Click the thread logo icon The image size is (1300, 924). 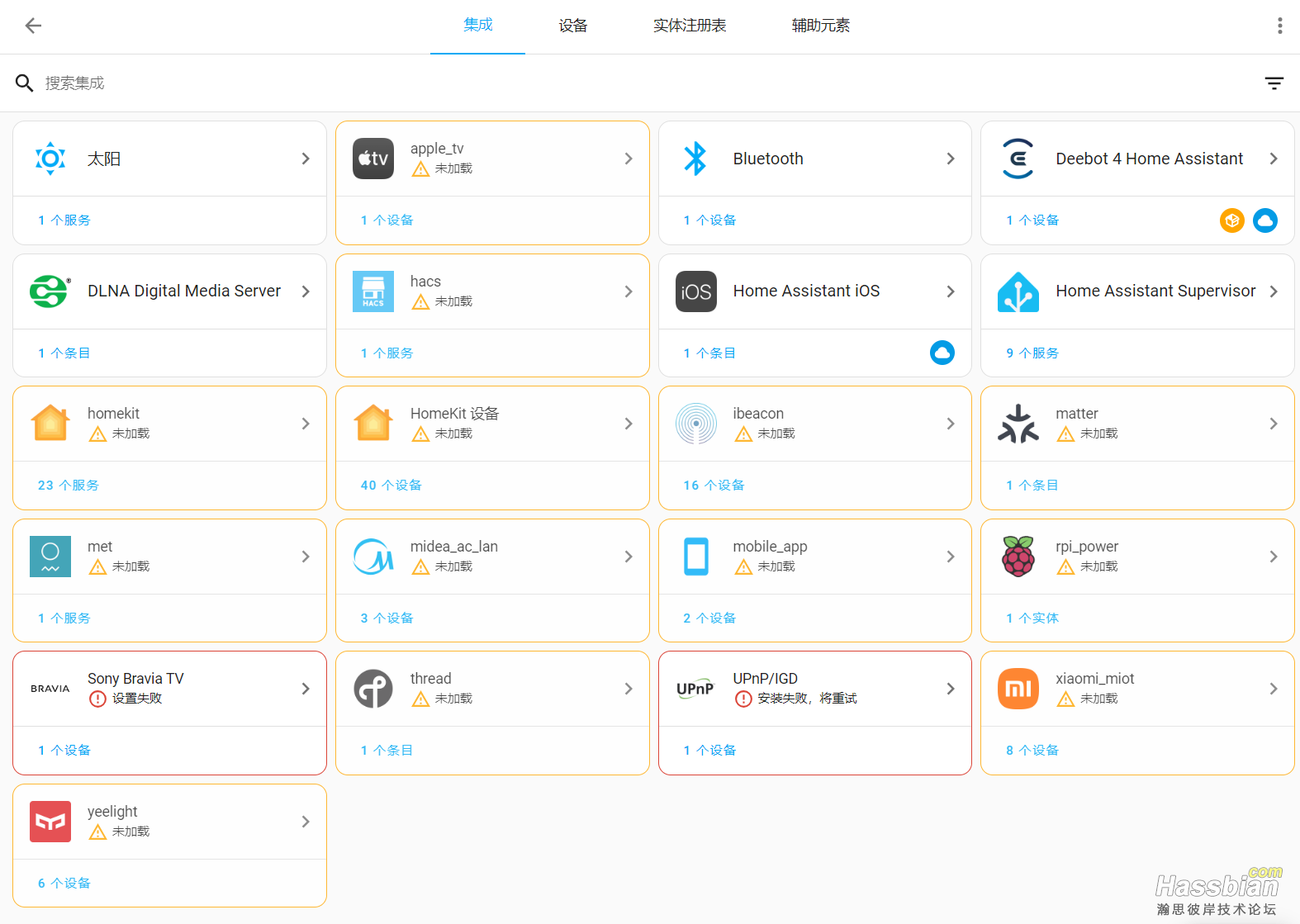373,689
